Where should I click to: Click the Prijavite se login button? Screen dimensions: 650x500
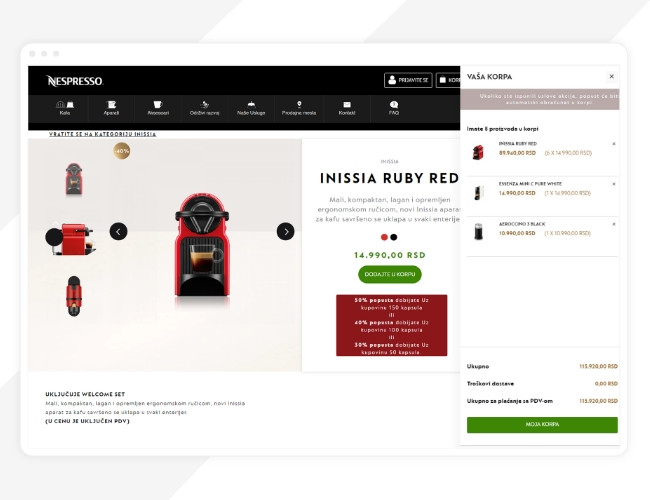(x=408, y=80)
